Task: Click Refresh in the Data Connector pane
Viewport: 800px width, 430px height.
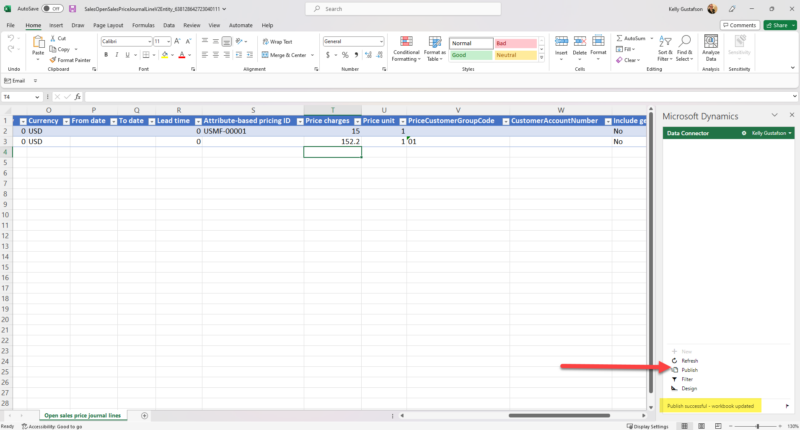Action: (689, 360)
